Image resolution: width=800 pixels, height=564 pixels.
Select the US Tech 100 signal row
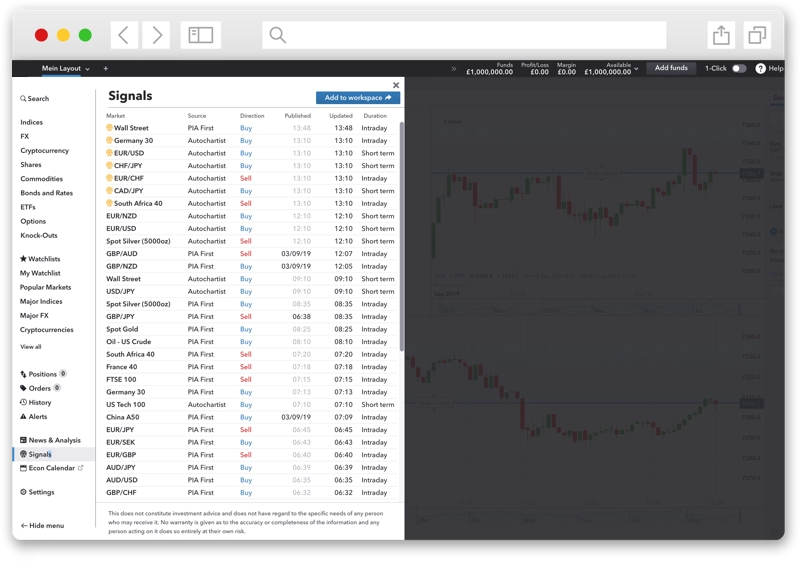[x=250, y=404]
